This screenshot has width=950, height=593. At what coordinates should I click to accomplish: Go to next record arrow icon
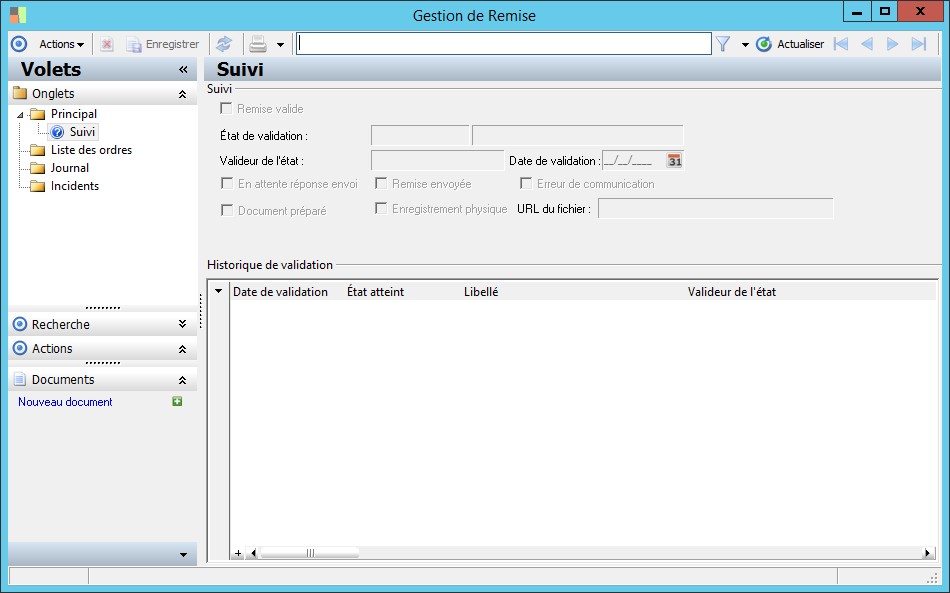(x=892, y=44)
